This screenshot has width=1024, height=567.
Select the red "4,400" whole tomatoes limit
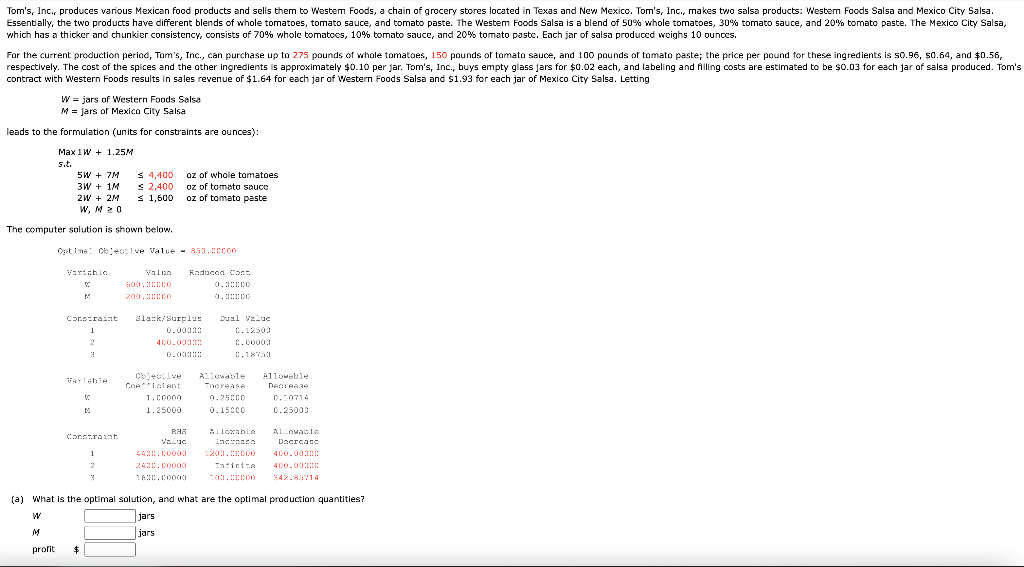161,175
